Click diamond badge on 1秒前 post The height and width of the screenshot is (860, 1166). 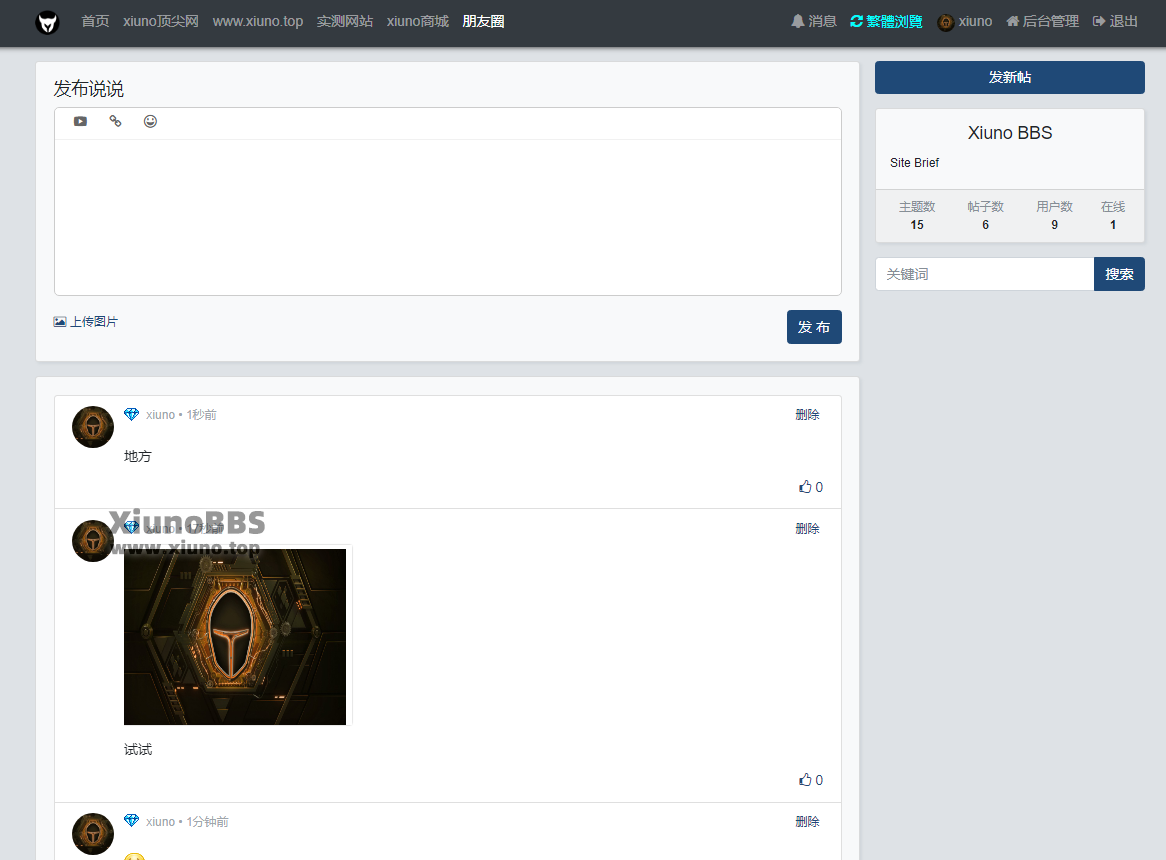132,414
